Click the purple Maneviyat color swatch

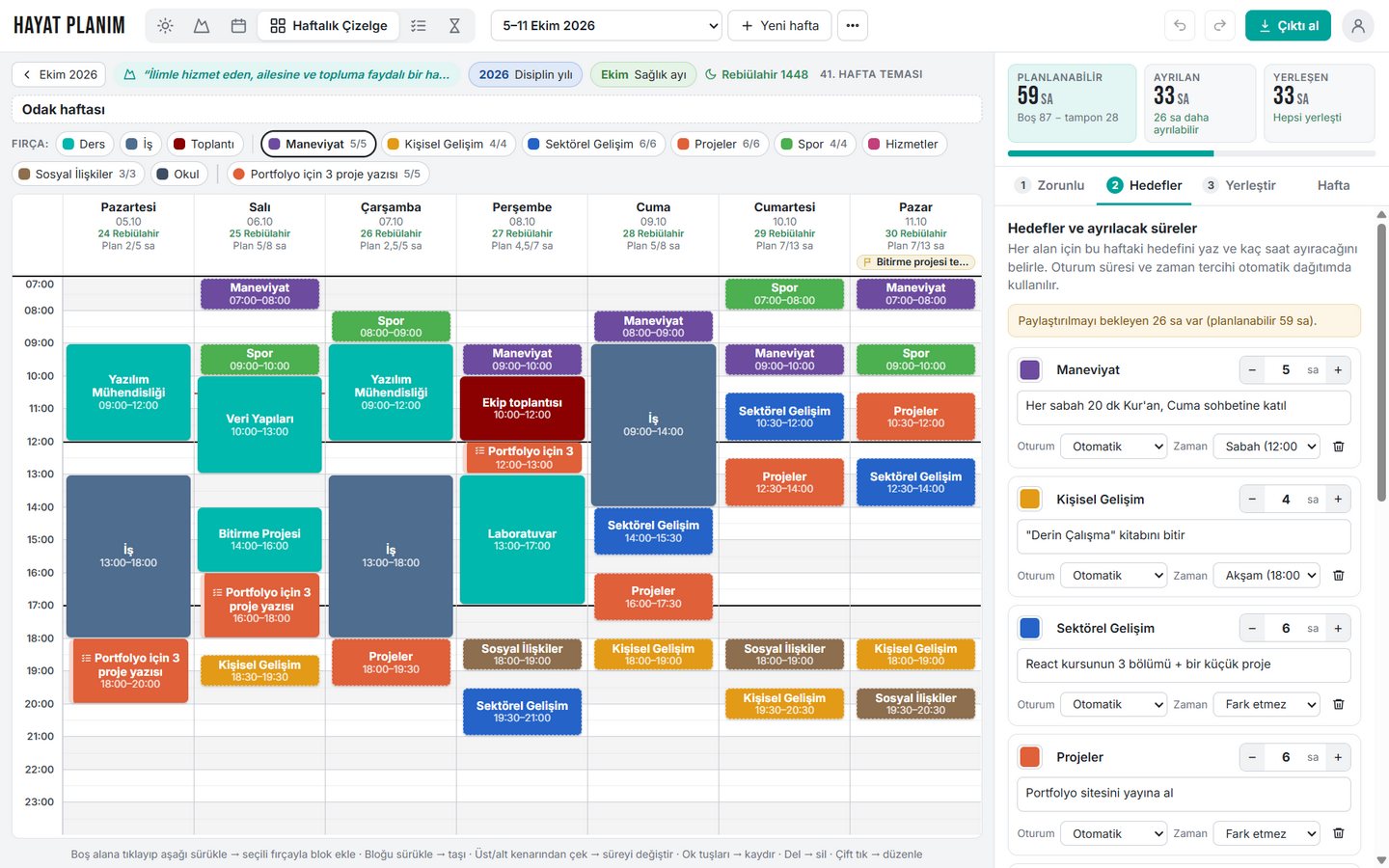click(1030, 370)
